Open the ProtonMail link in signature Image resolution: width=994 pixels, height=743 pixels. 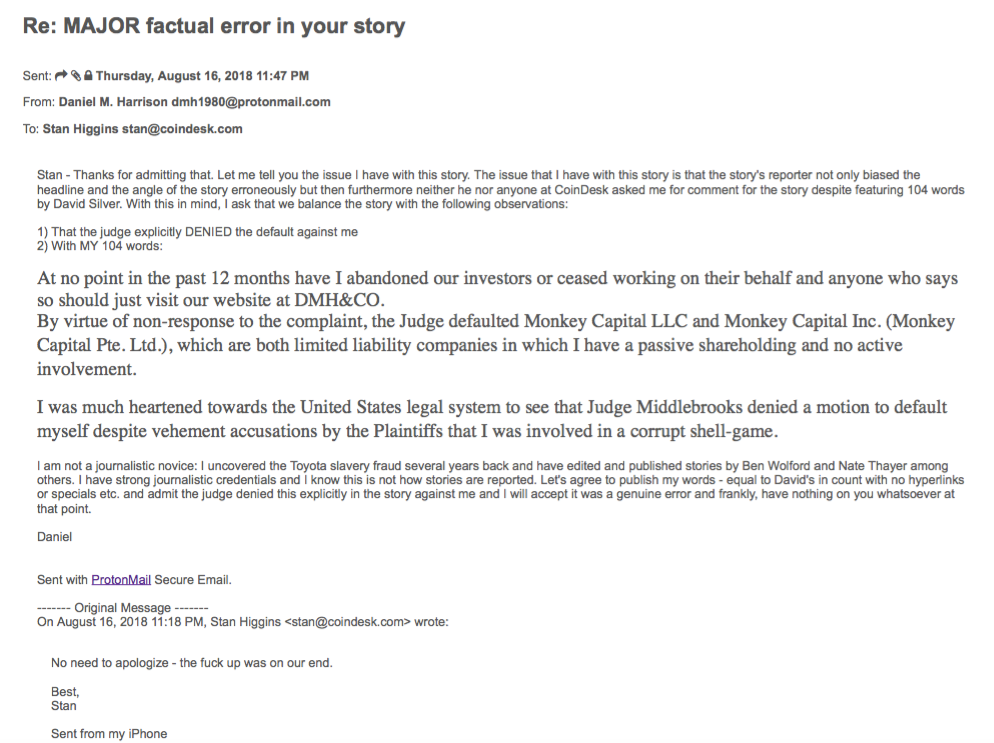pos(121,579)
